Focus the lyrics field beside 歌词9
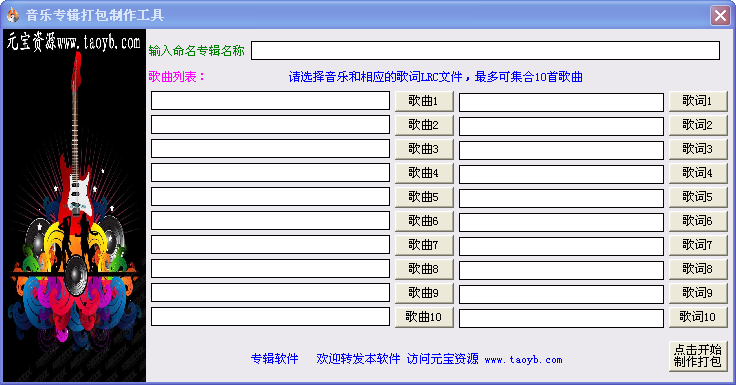 click(561, 294)
